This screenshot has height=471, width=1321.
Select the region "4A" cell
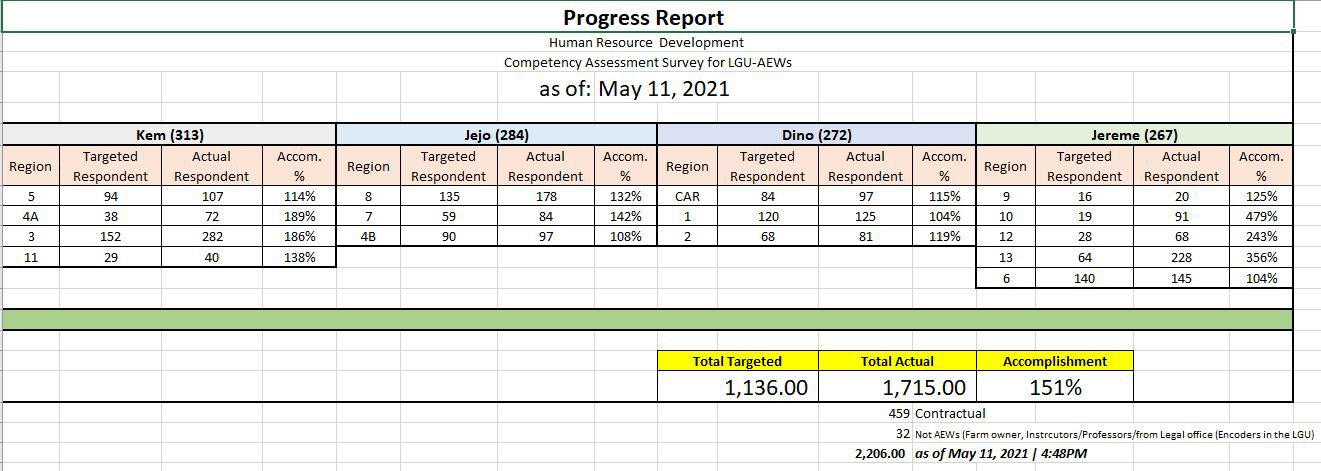pos(30,216)
